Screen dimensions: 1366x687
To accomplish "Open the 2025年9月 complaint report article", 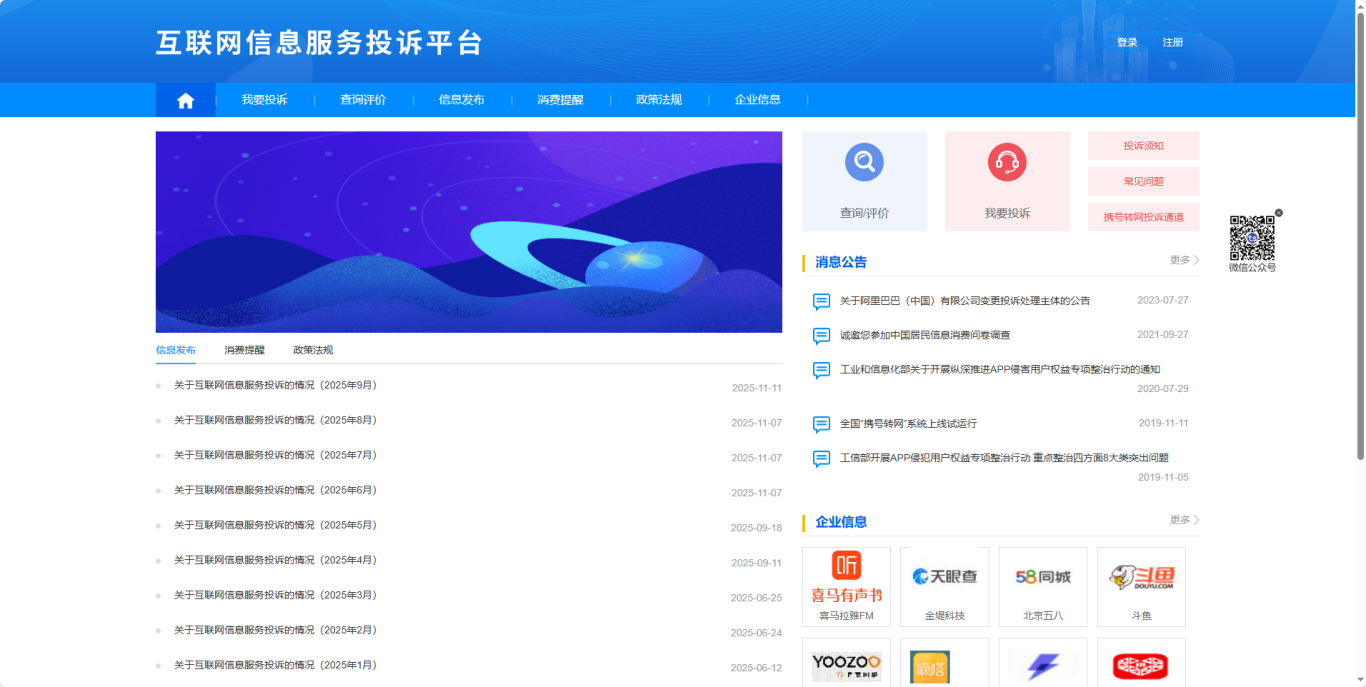I will coord(275,386).
